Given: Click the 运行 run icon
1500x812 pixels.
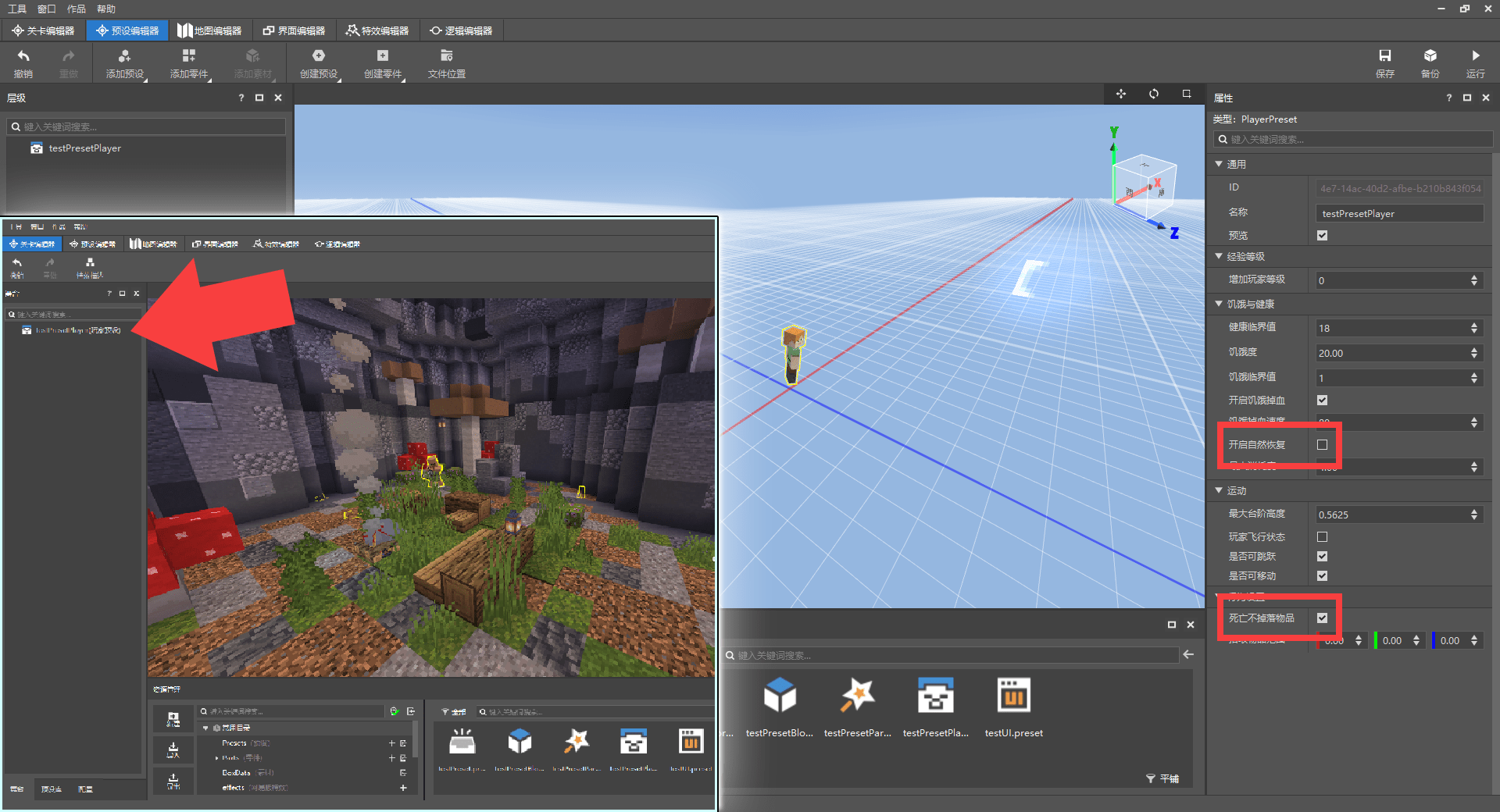Looking at the screenshot, I should pyautogui.click(x=1475, y=56).
